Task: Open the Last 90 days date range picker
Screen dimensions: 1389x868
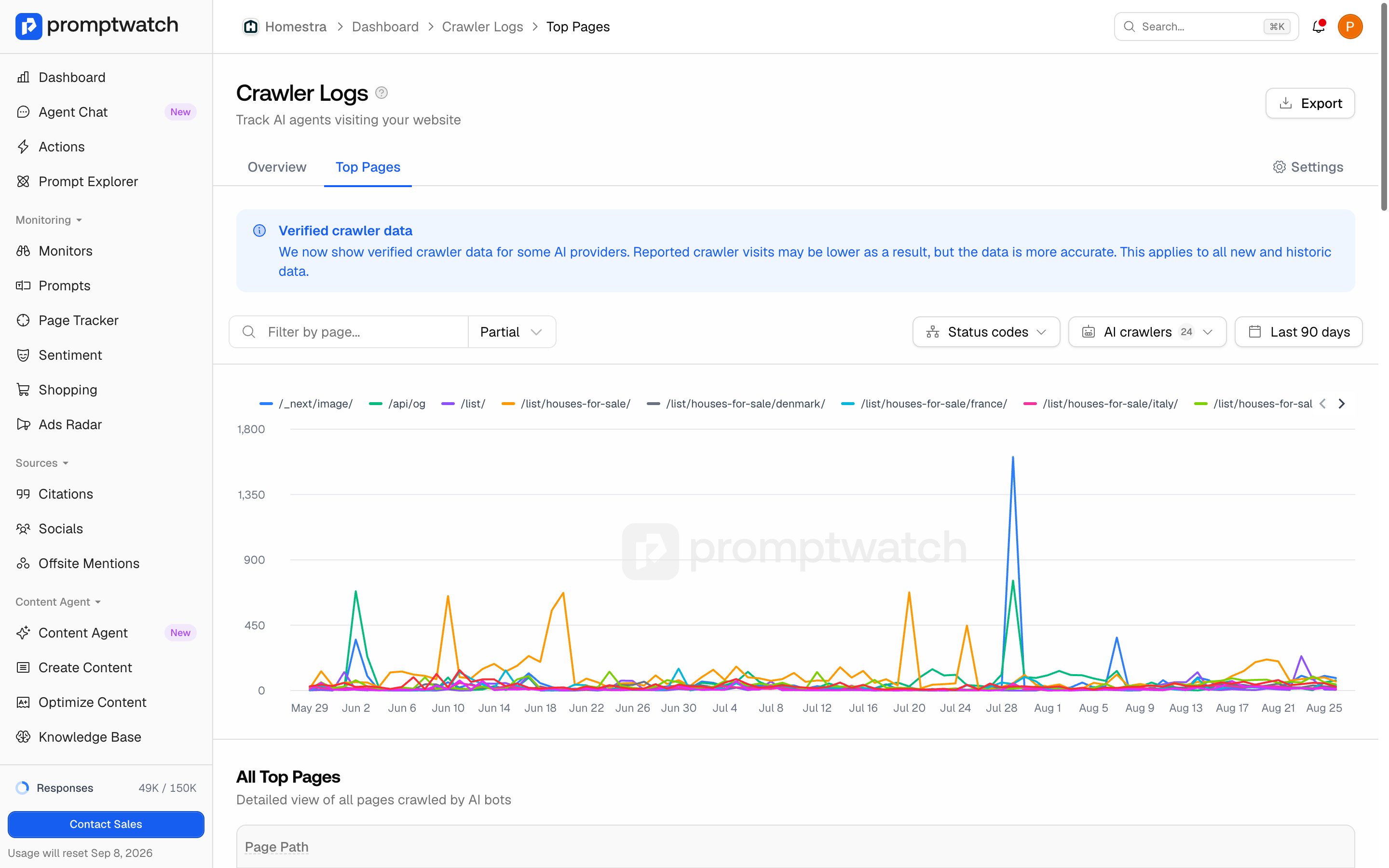Action: coord(1298,332)
